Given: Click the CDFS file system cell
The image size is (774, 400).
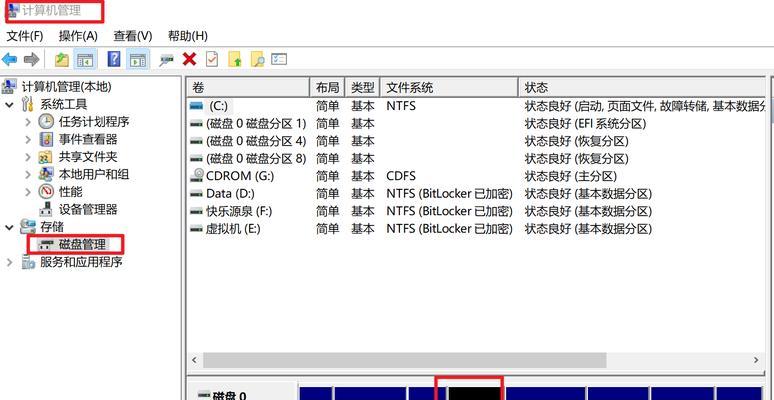Looking at the screenshot, I should [401, 176].
